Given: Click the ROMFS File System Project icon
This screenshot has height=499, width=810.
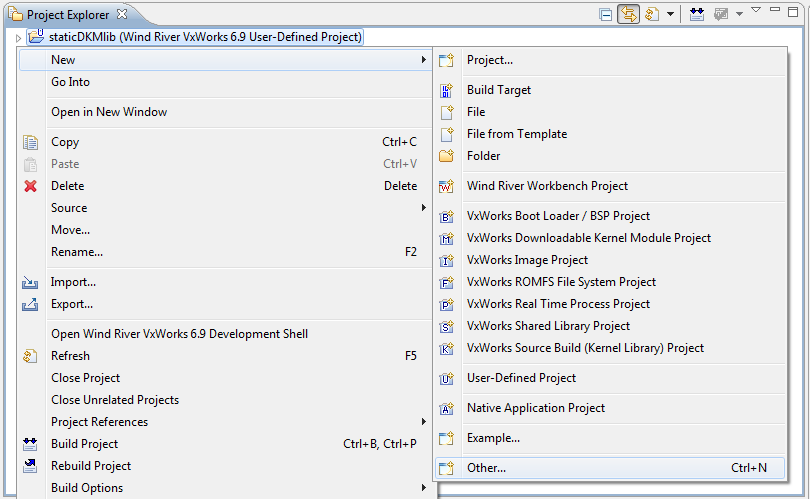Looking at the screenshot, I should point(446,283).
